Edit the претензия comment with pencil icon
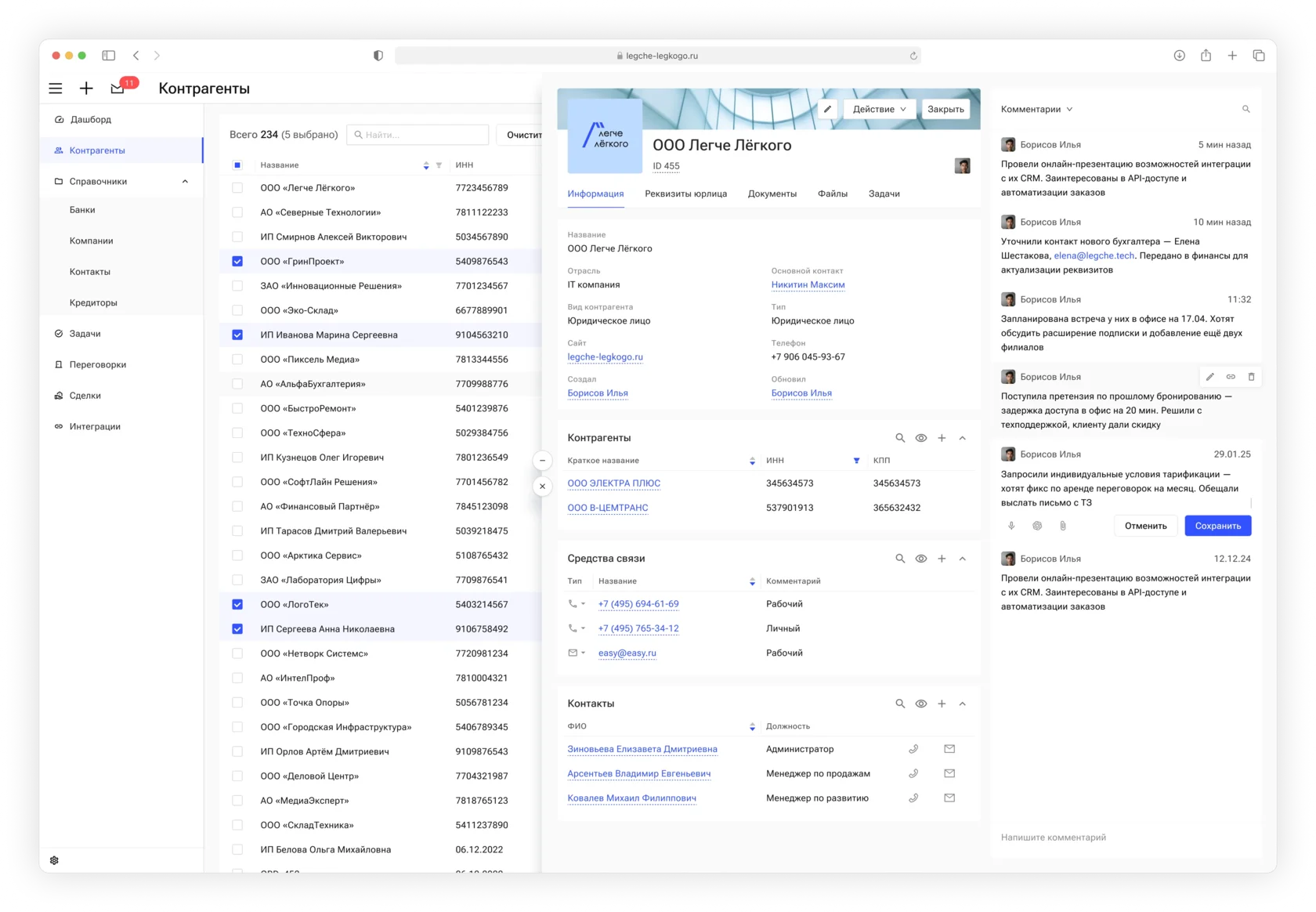The width and height of the screenshot is (1316, 912). tap(1210, 377)
